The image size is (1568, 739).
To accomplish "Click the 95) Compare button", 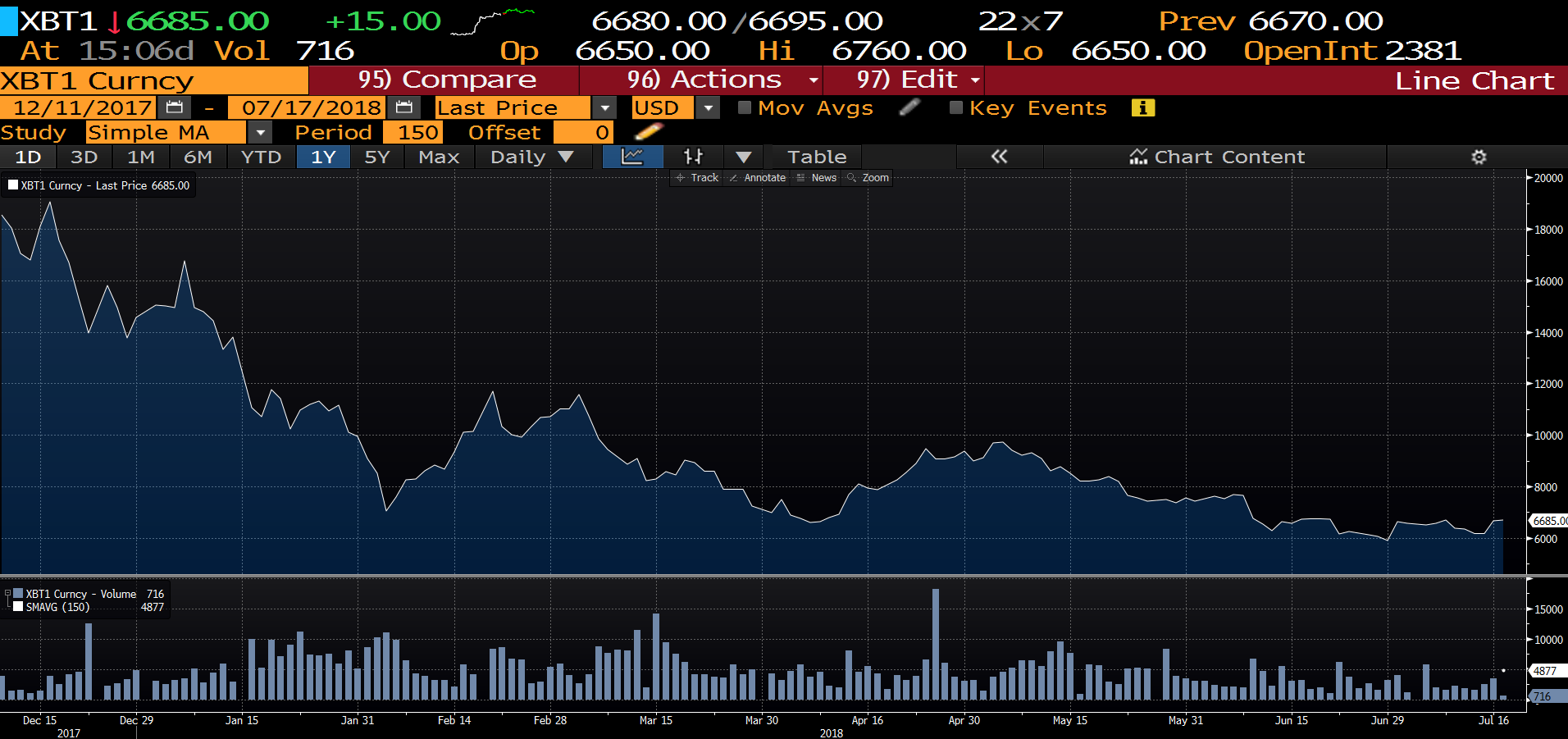I will (x=446, y=80).
